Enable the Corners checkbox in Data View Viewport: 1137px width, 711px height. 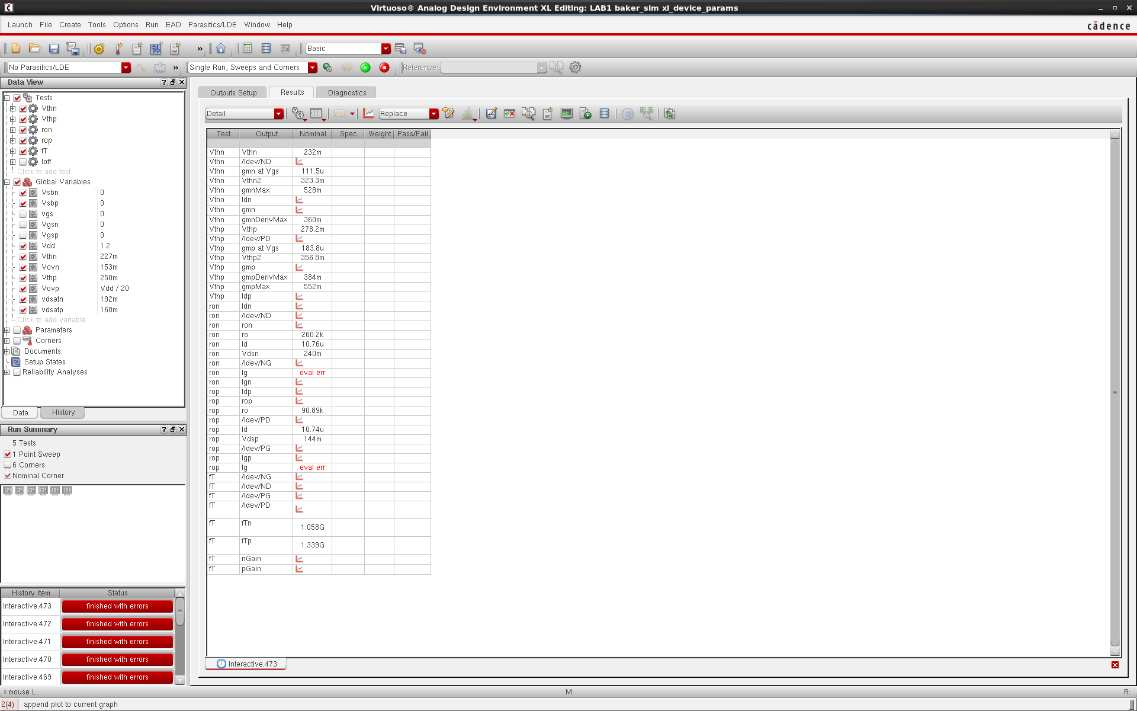[x=17, y=341]
